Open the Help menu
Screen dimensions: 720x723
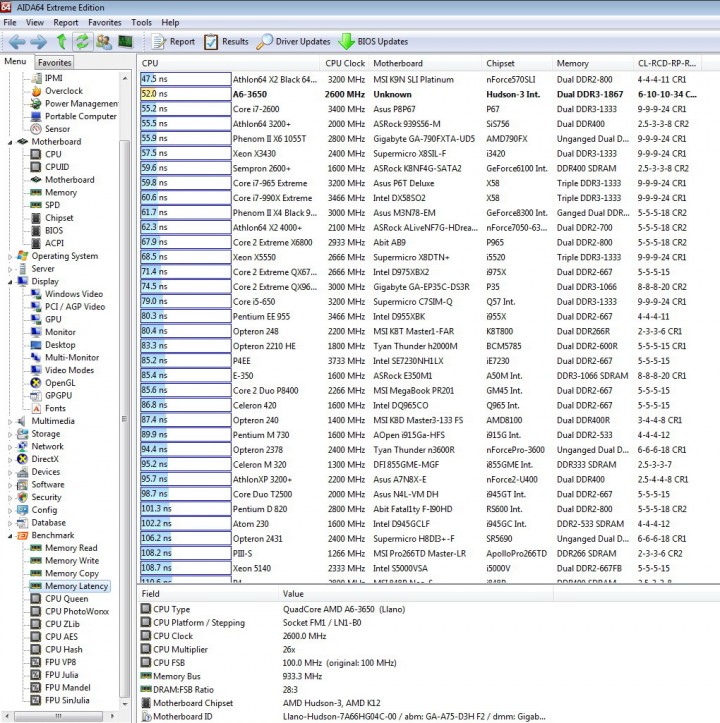coord(170,23)
